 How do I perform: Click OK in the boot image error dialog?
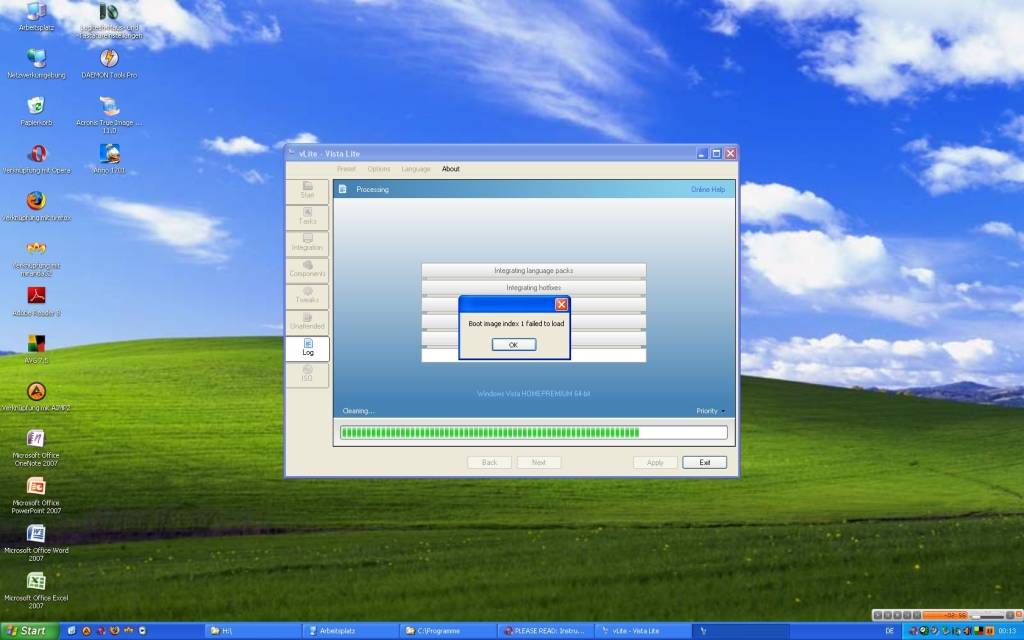pos(514,344)
